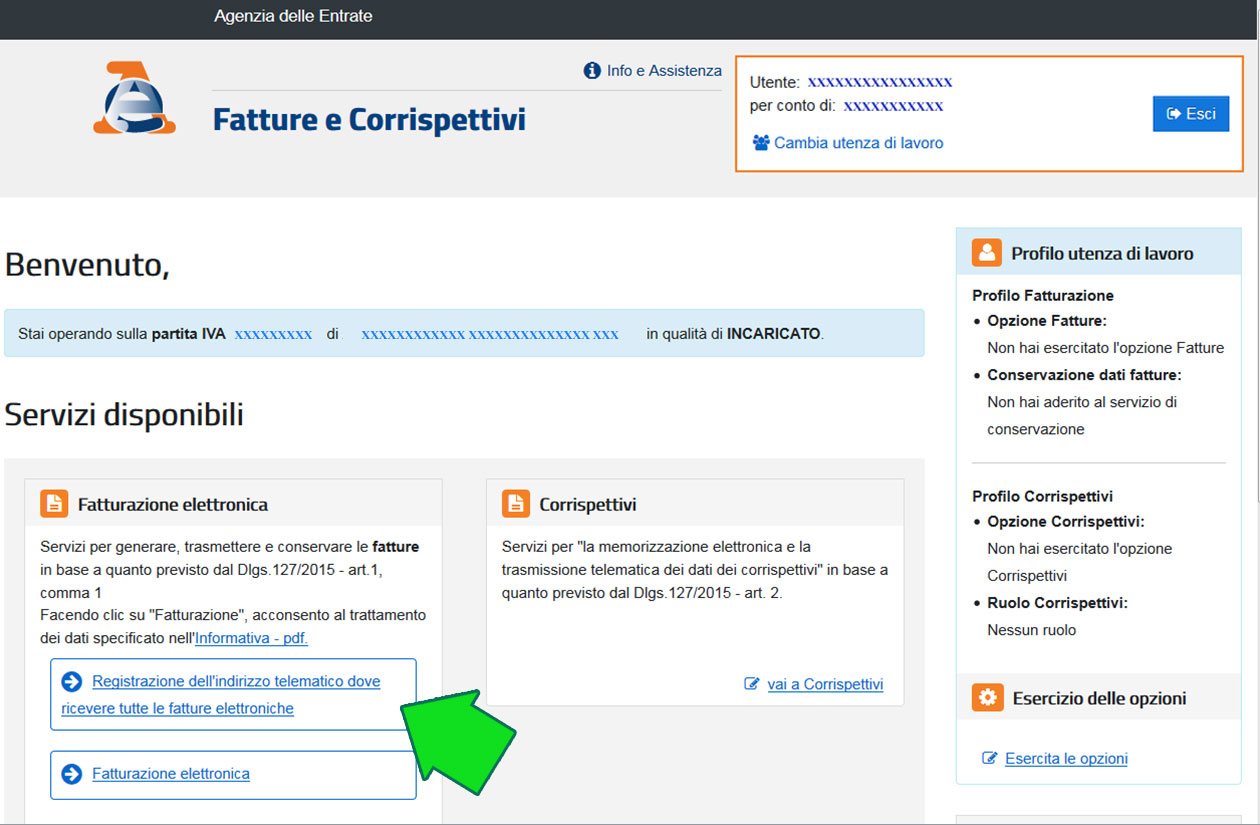The height and width of the screenshot is (825, 1260).
Task: Click arrow icon beside Registrazione dell'indirizzo telematico
Action: click(71, 682)
